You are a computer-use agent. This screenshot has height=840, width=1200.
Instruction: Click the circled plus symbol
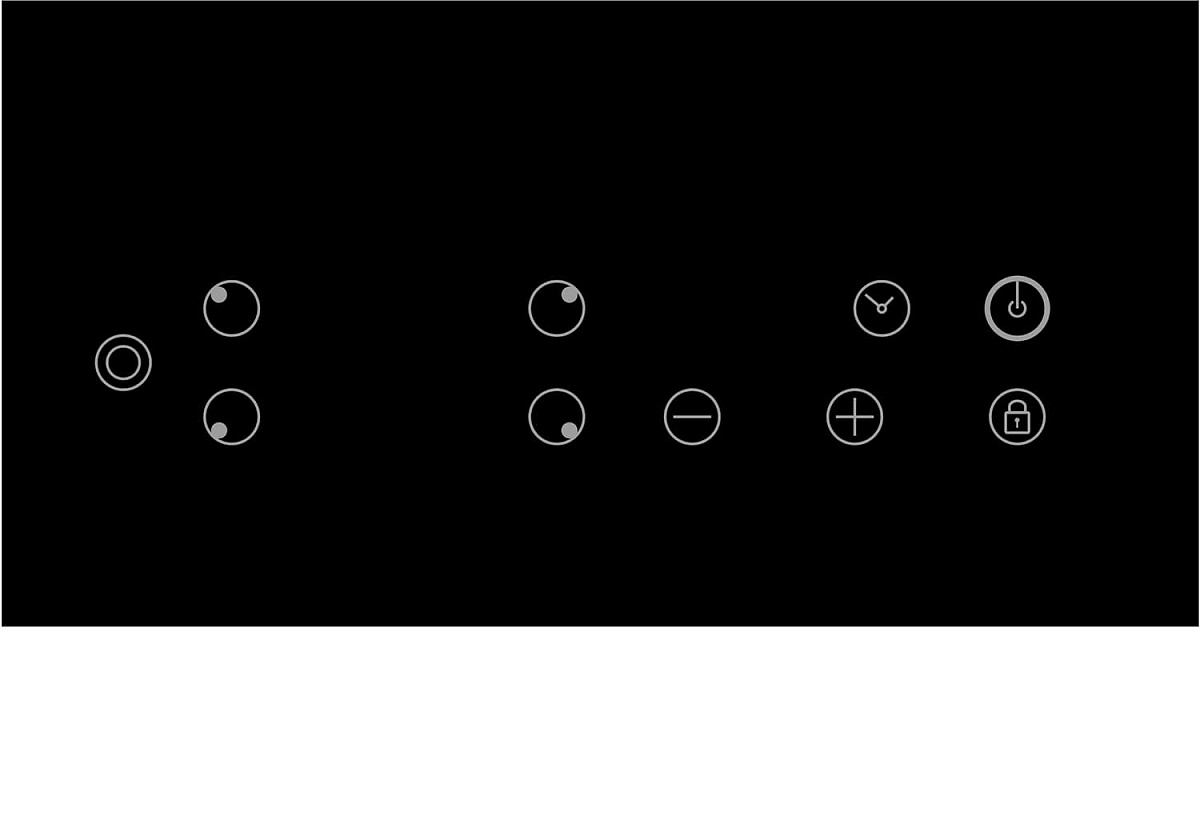pos(855,417)
